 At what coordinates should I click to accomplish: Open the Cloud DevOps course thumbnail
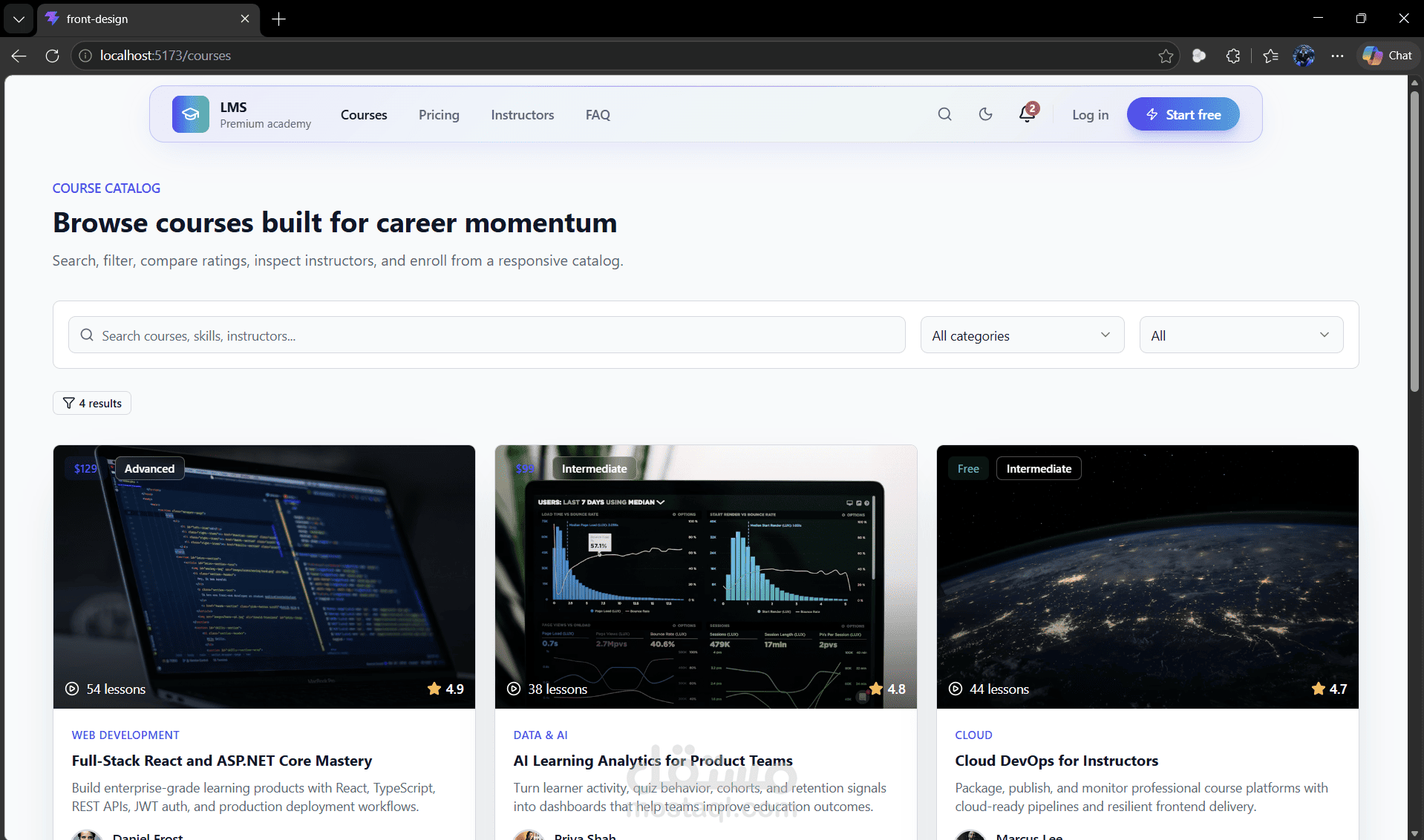(1147, 577)
